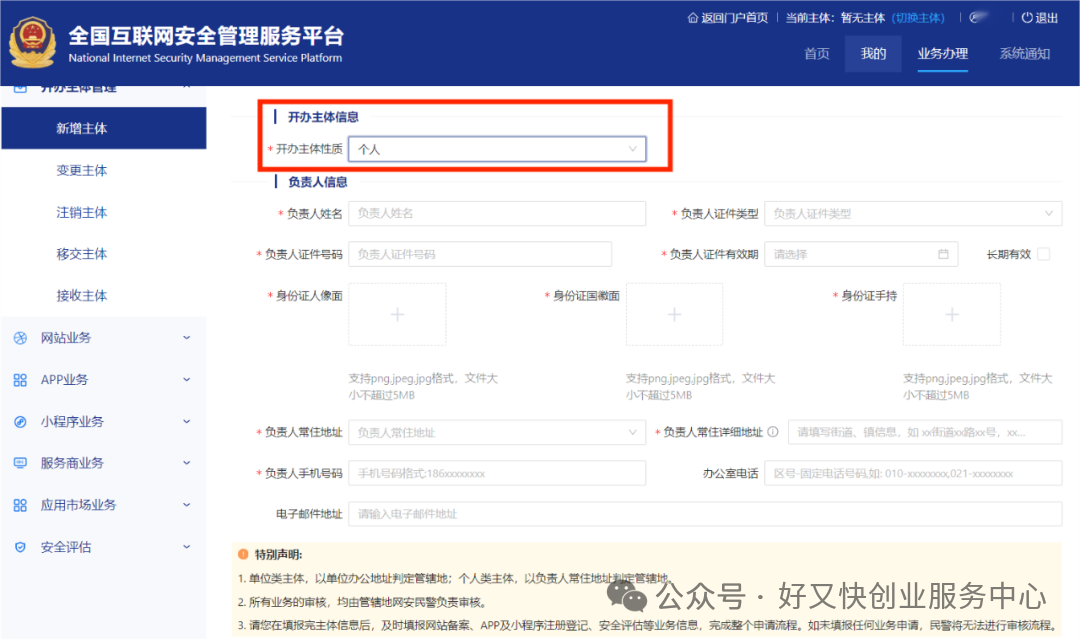
Task: Click the plus upload box for 身份证人像面
Action: point(397,315)
